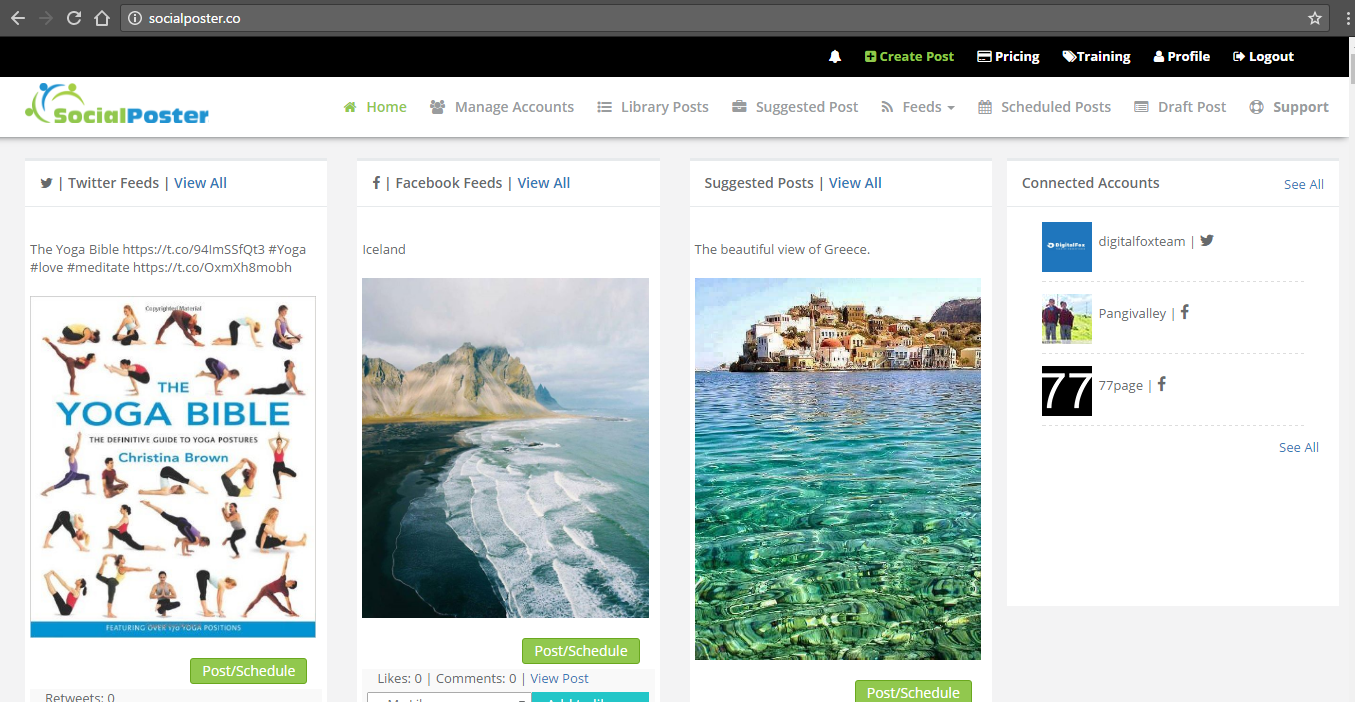Expand Connected Accounts with See All
This screenshot has width=1355, height=702.
pyautogui.click(x=1303, y=184)
